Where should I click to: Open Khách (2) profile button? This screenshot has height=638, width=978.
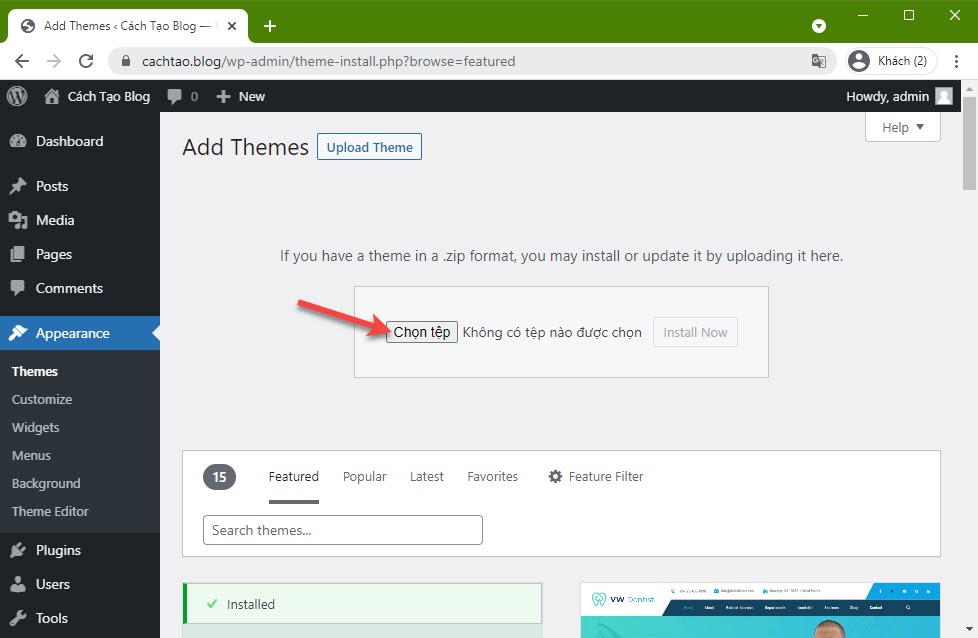[x=891, y=61]
